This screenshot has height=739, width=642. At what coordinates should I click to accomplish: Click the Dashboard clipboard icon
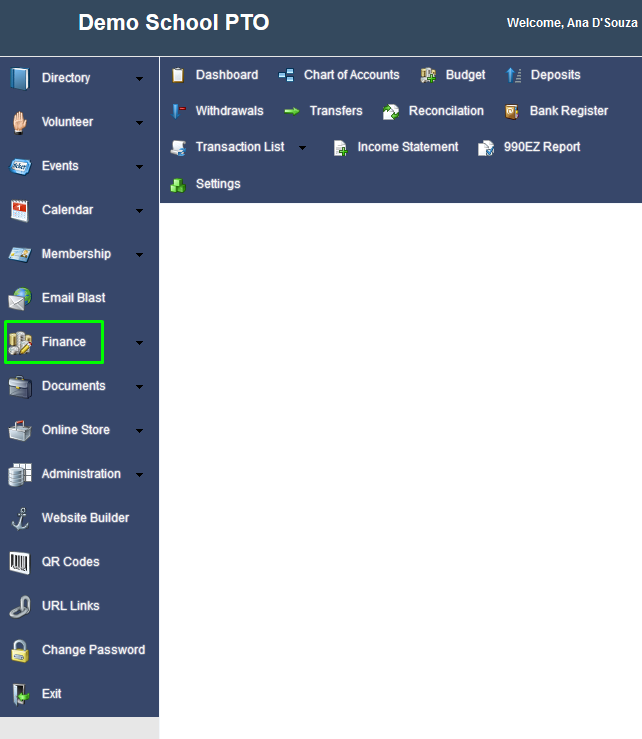[178, 75]
